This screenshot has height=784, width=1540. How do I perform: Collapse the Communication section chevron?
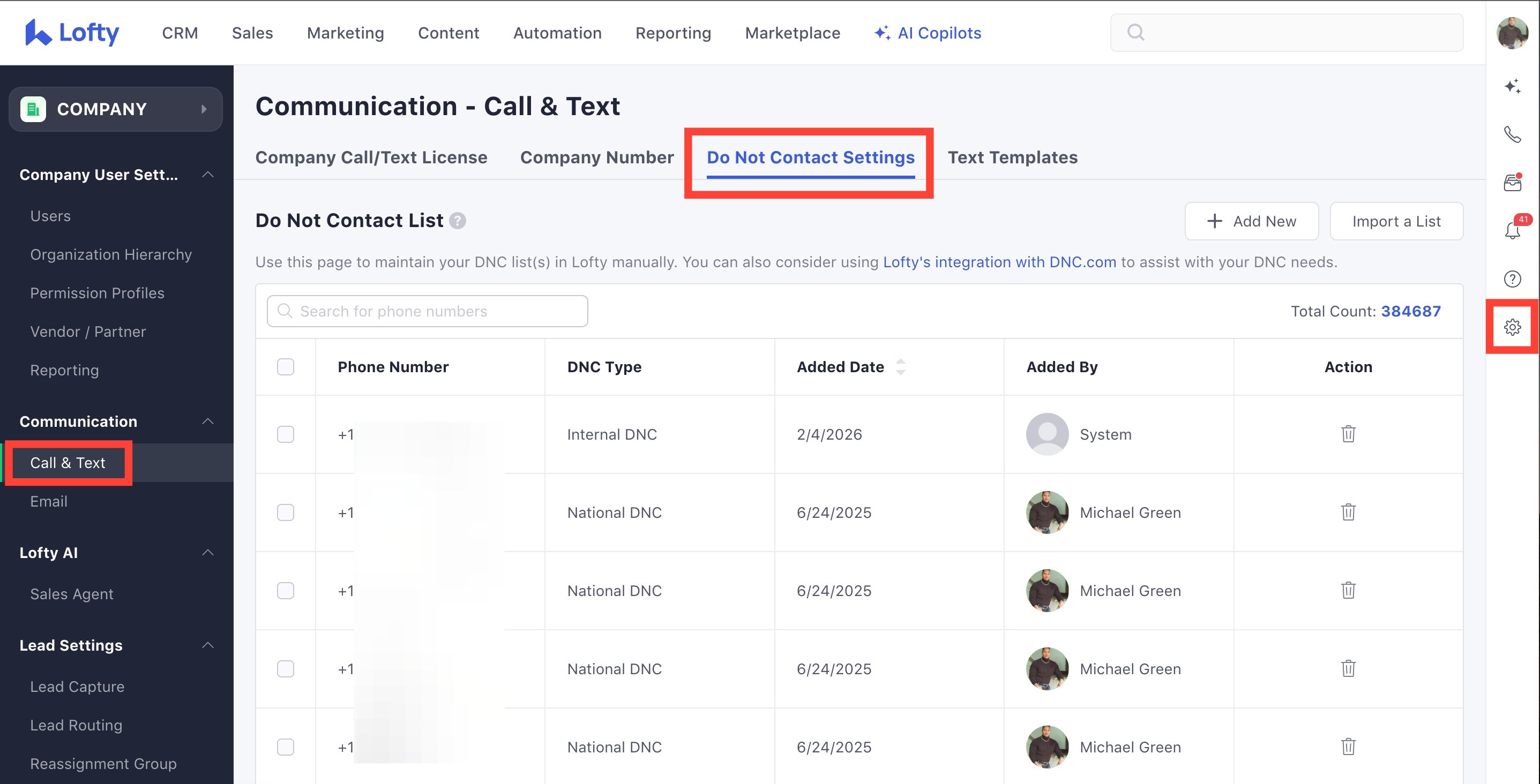point(207,421)
